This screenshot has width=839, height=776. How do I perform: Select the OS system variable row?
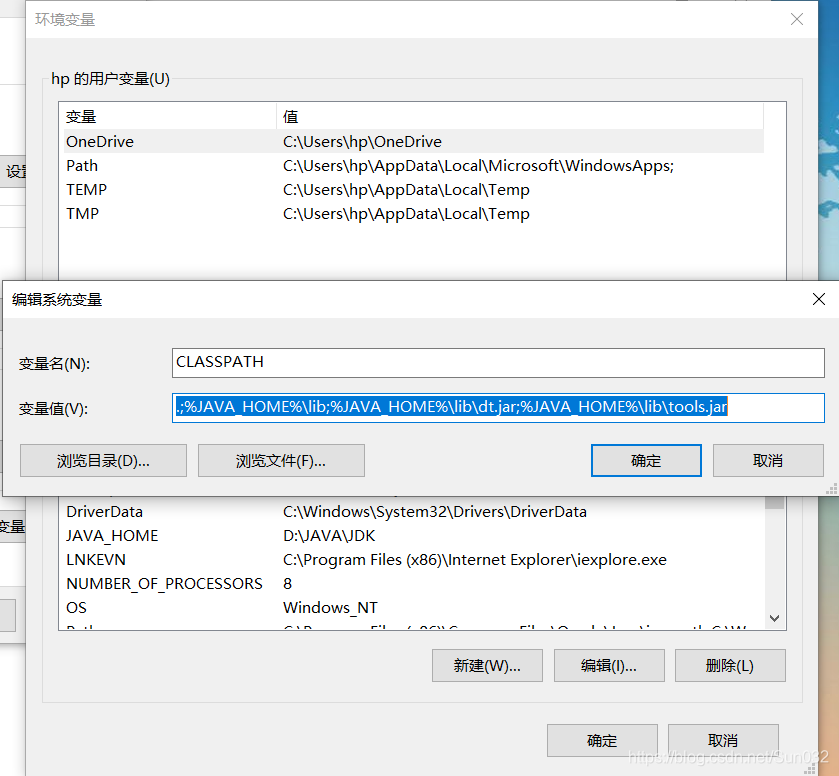click(414, 607)
